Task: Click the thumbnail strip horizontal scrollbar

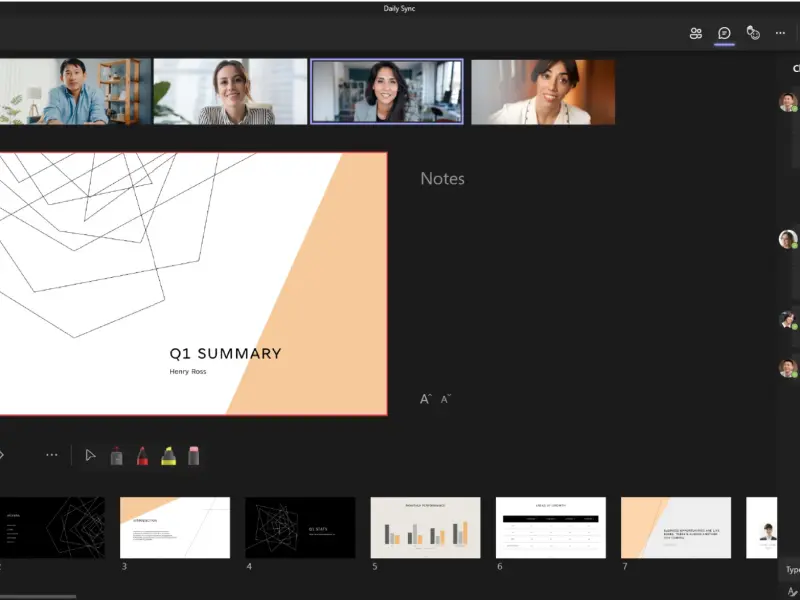Action: (38, 596)
